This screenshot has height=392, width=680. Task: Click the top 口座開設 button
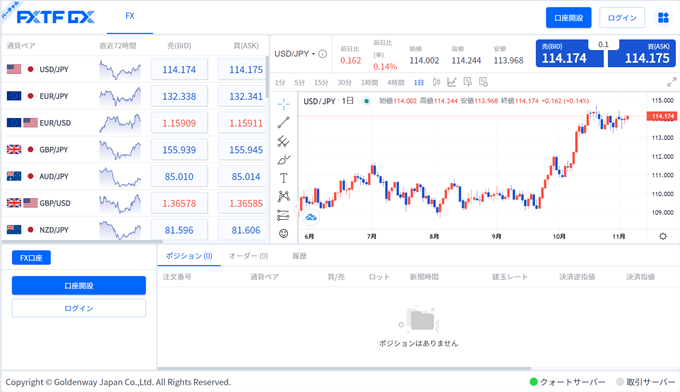click(569, 18)
